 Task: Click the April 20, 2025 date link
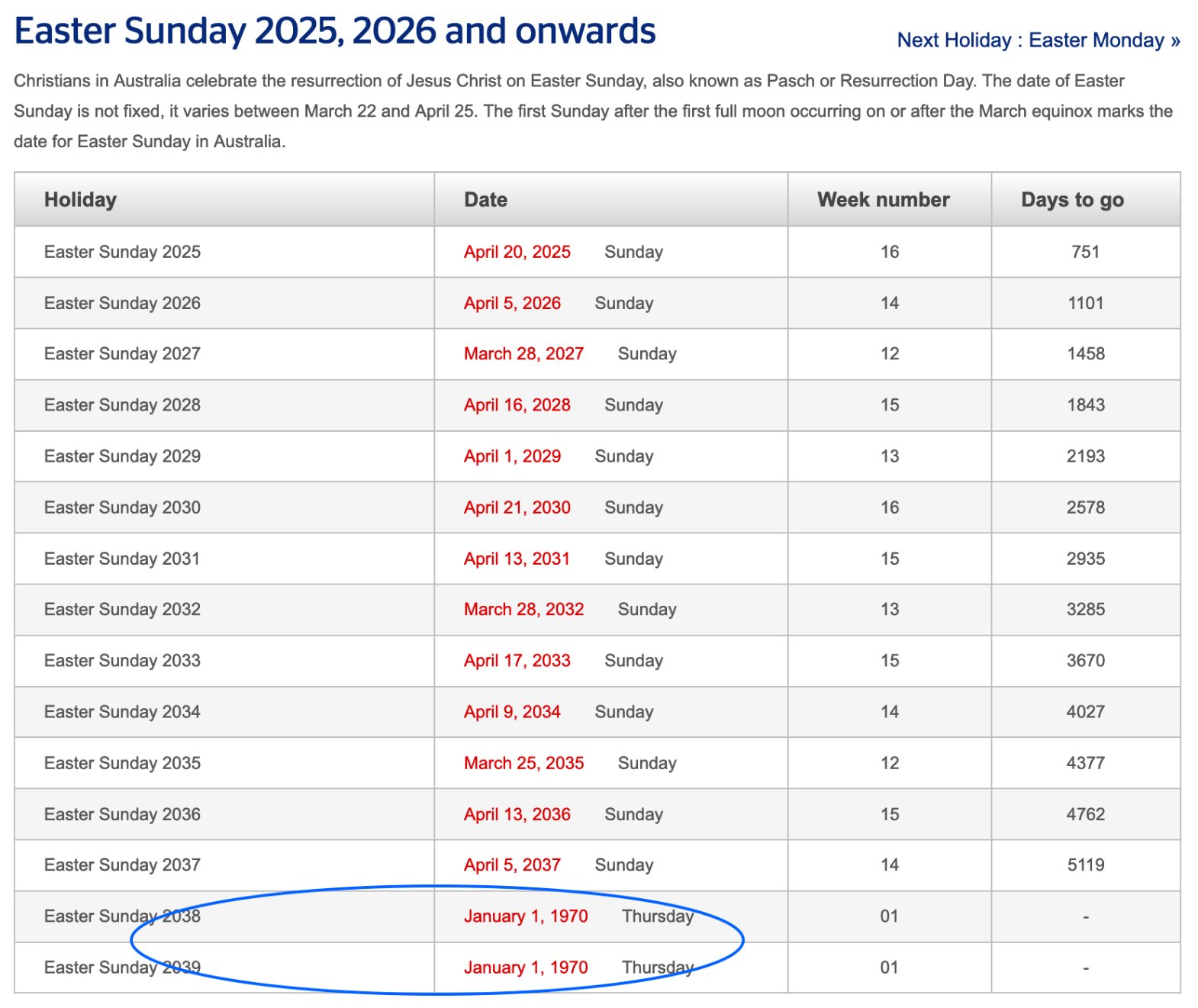[517, 252]
